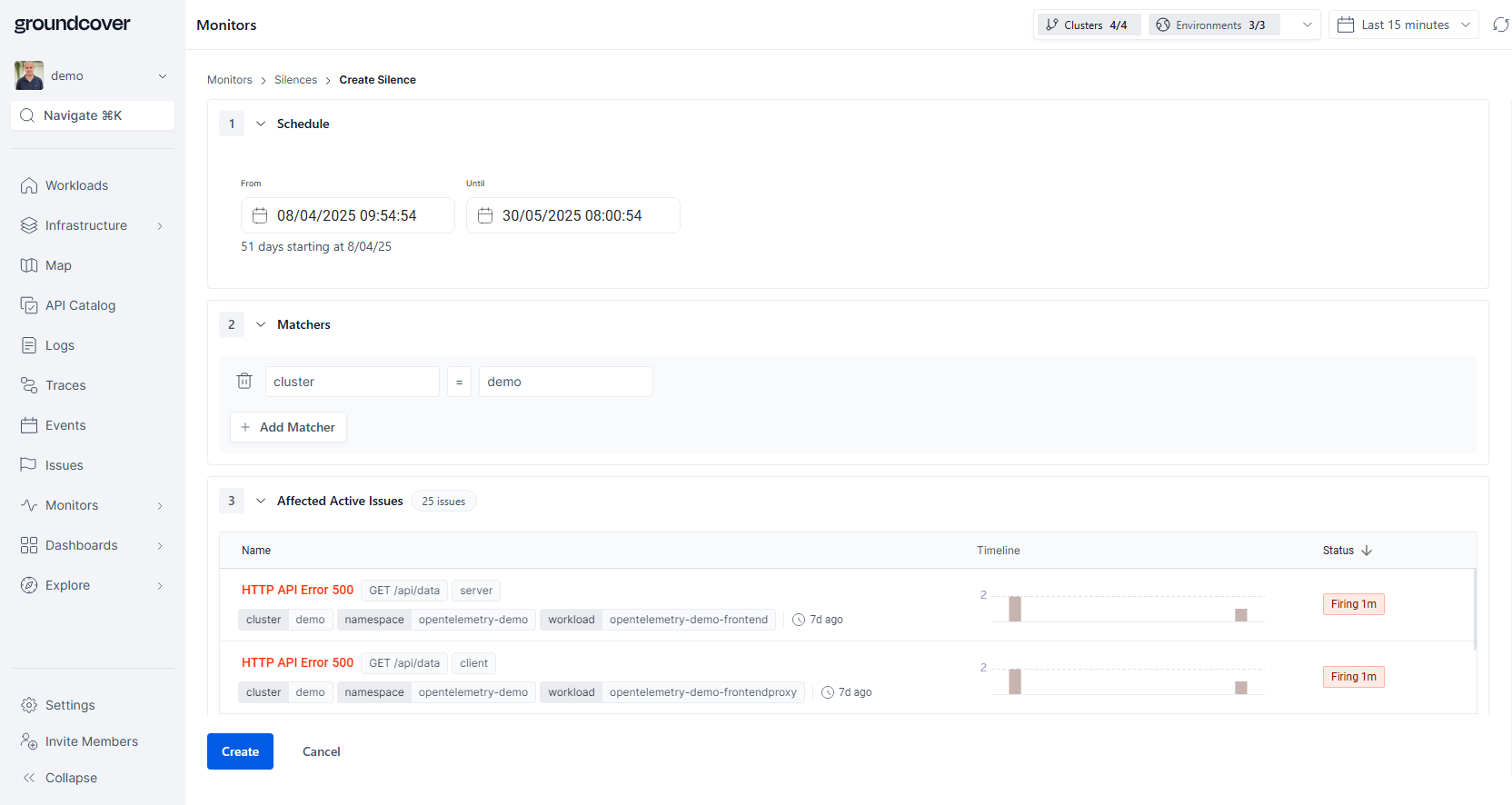Collapse Affected Active Issues section
Screen dimensions: 1512x805
click(x=261, y=501)
